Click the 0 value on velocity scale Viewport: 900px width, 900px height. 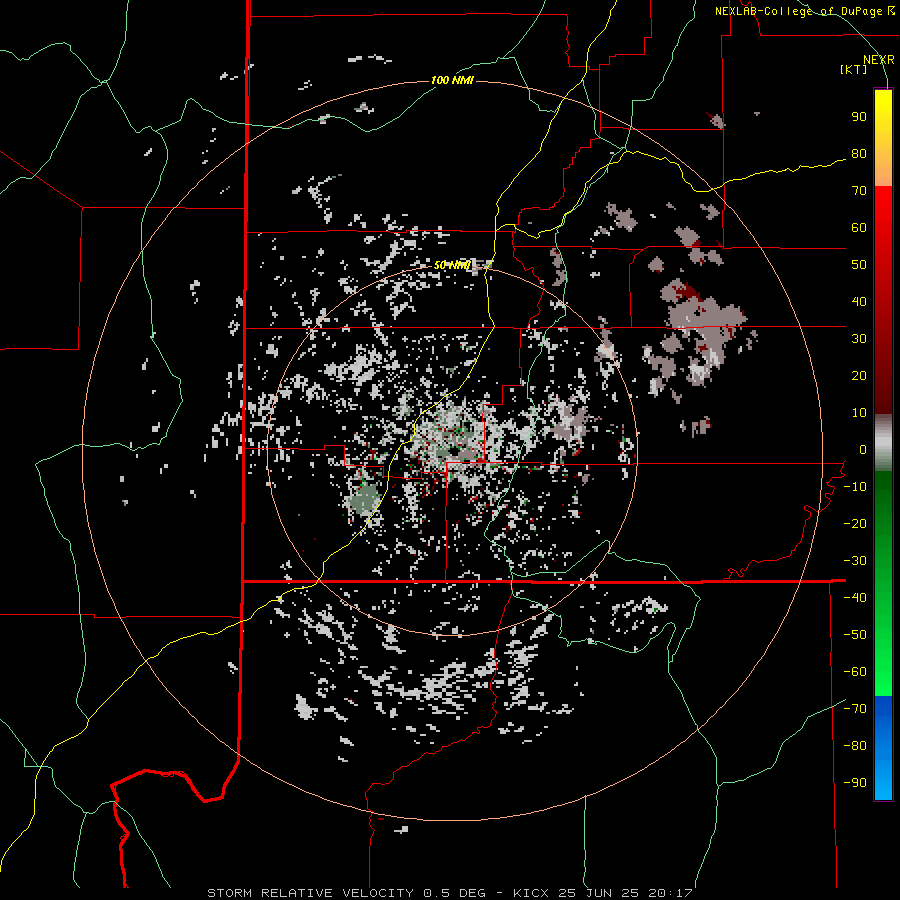863,450
